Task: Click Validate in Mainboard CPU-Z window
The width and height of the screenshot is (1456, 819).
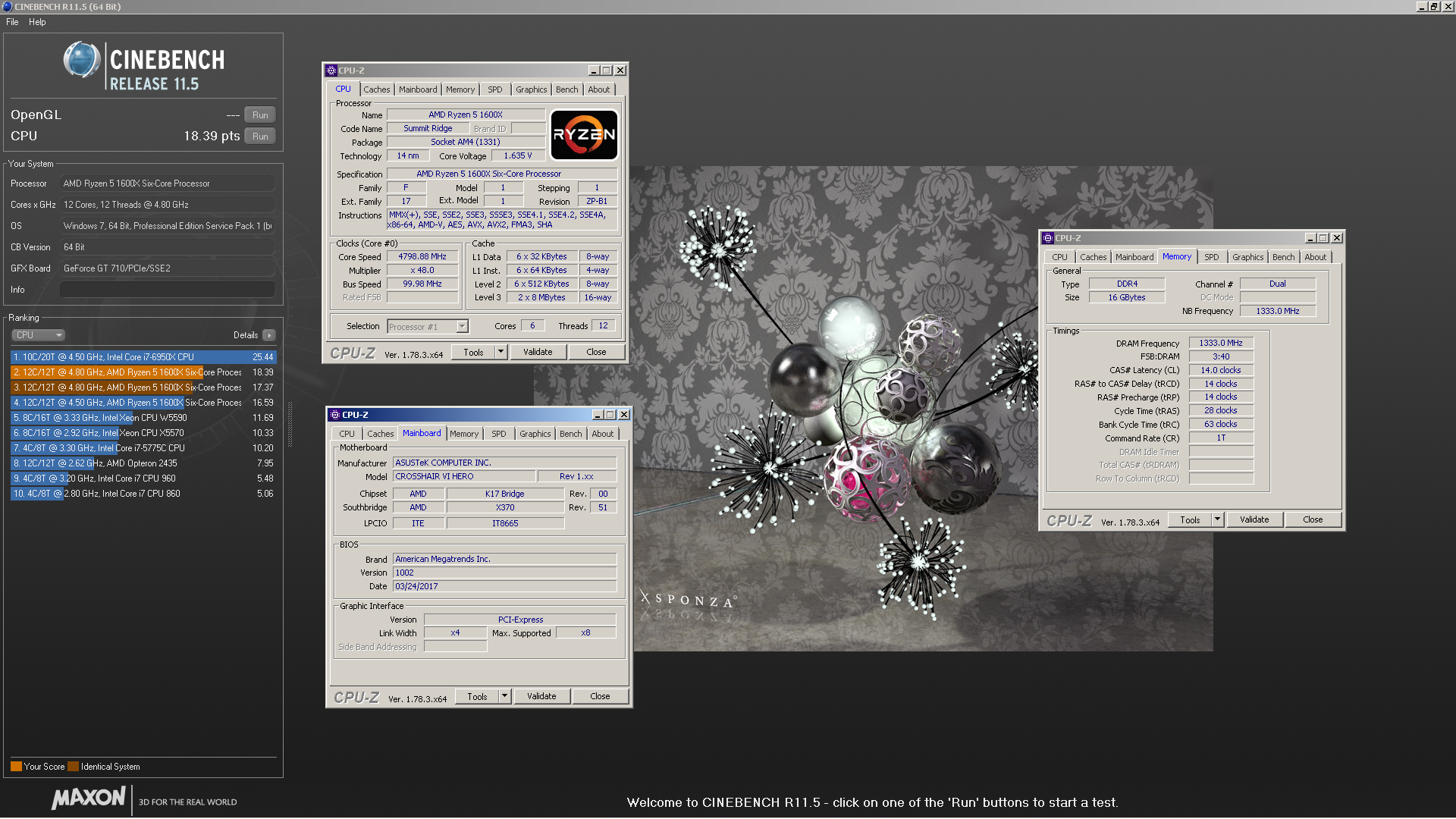Action: (541, 697)
